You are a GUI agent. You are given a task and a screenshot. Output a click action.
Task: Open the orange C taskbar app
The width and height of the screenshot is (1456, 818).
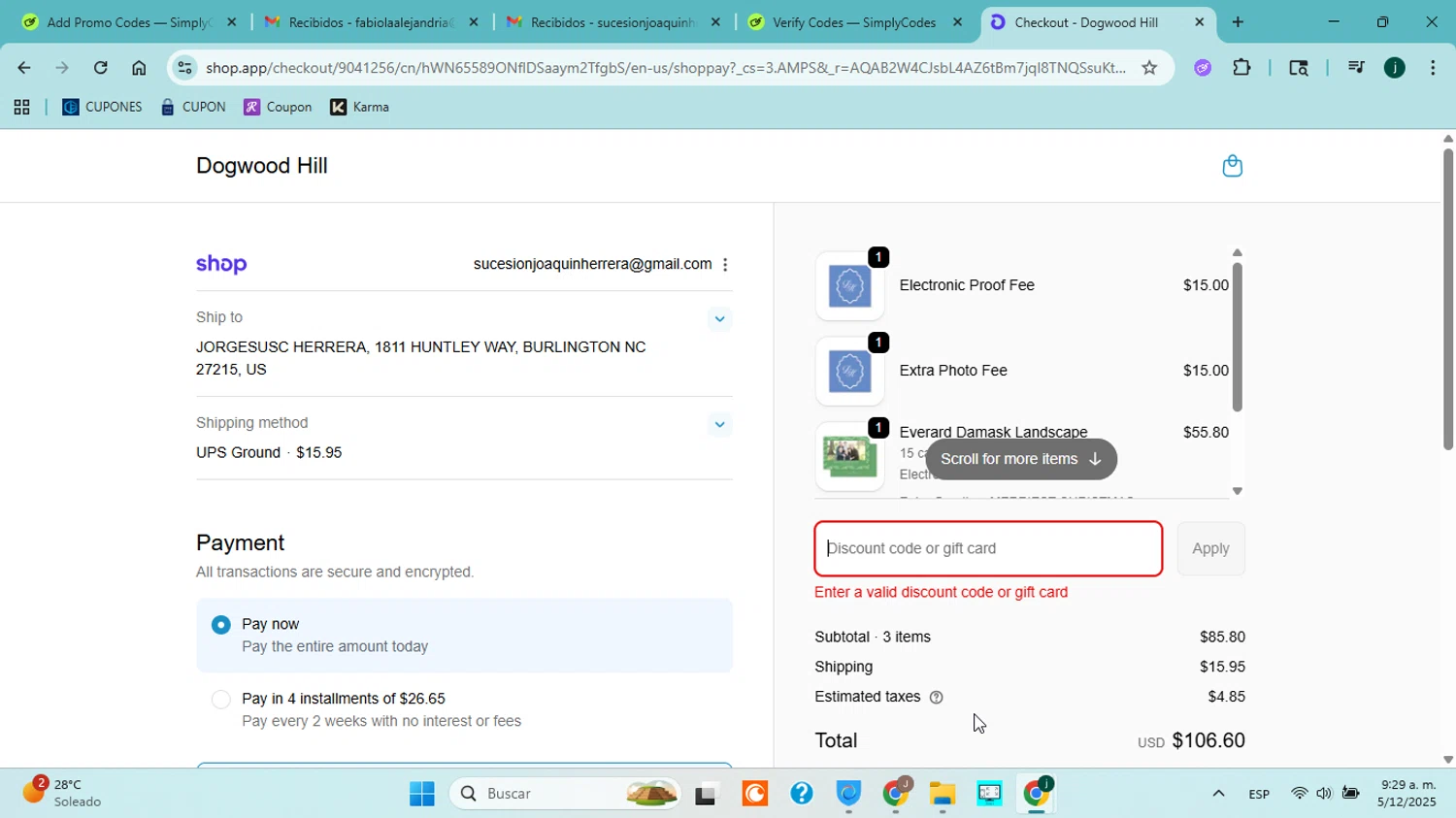click(x=754, y=794)
